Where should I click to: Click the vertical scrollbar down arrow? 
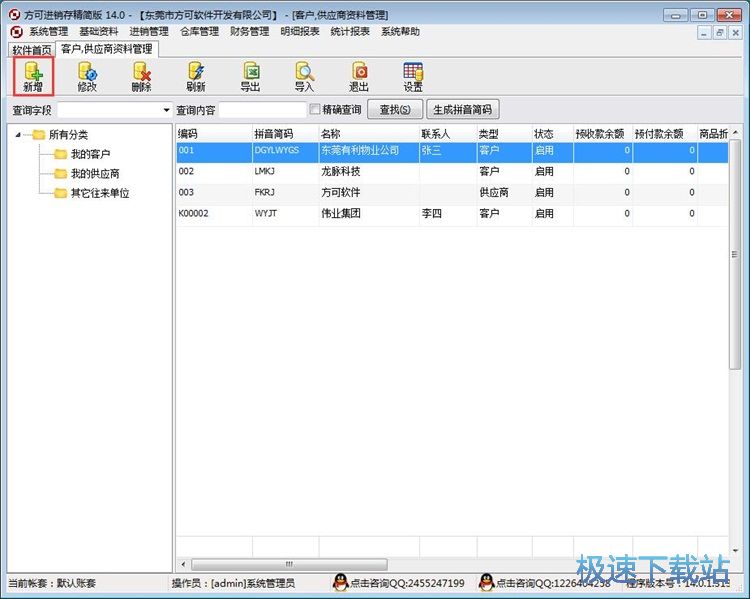tap(735, 551)
